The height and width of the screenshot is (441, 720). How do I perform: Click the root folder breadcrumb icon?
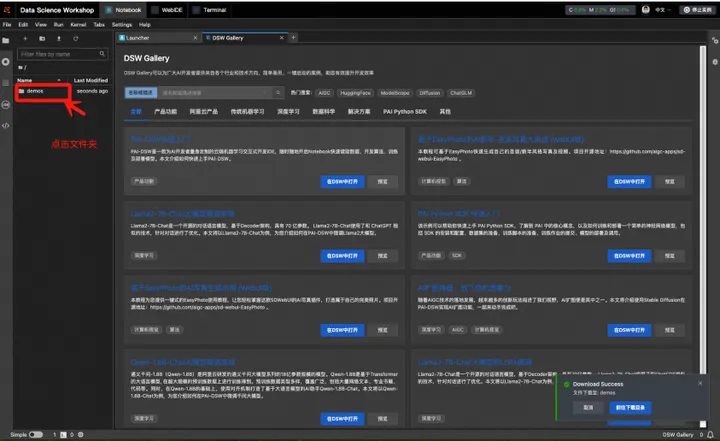(22, 67)
